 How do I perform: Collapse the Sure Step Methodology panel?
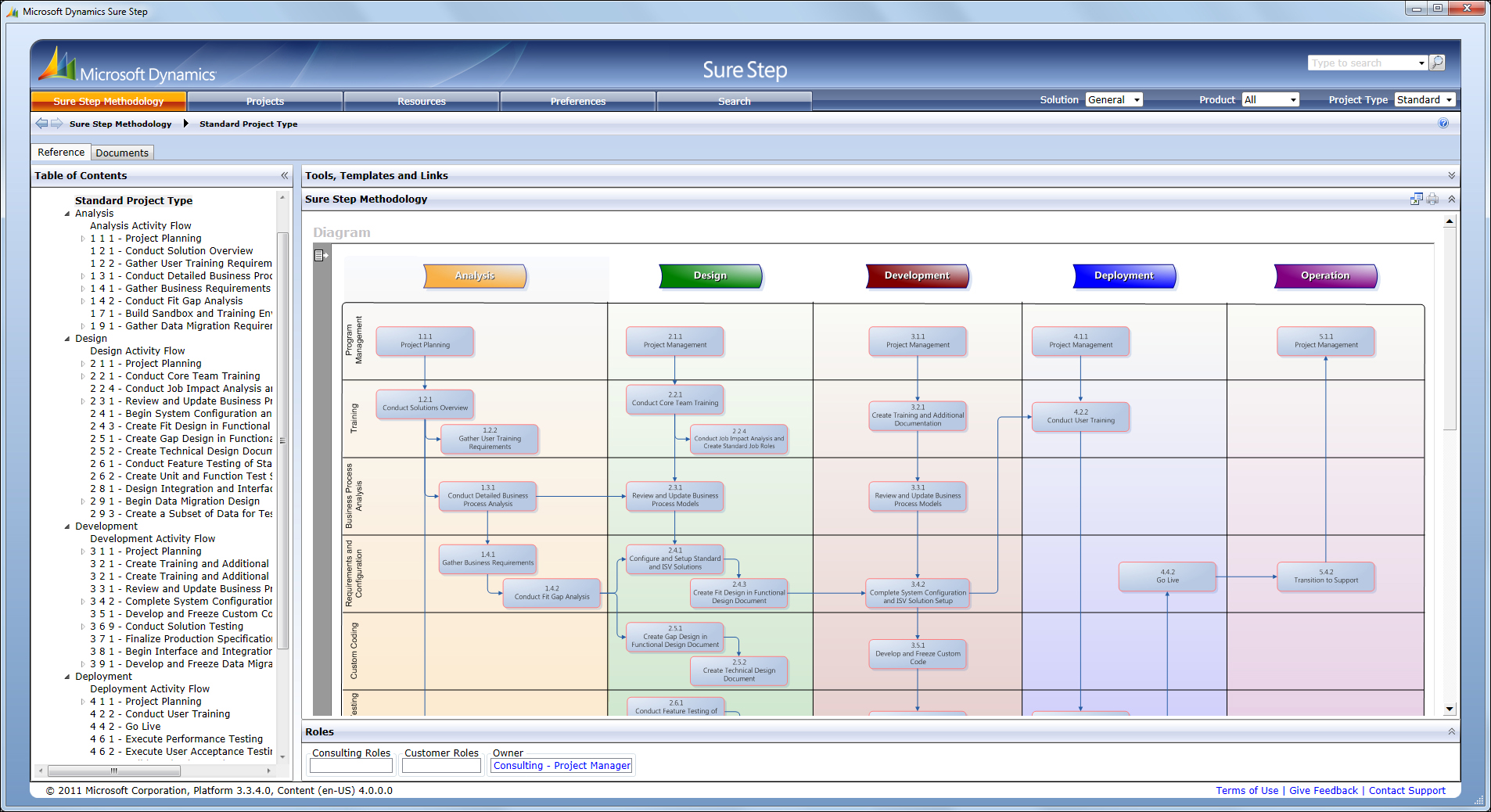point(1451,199)
